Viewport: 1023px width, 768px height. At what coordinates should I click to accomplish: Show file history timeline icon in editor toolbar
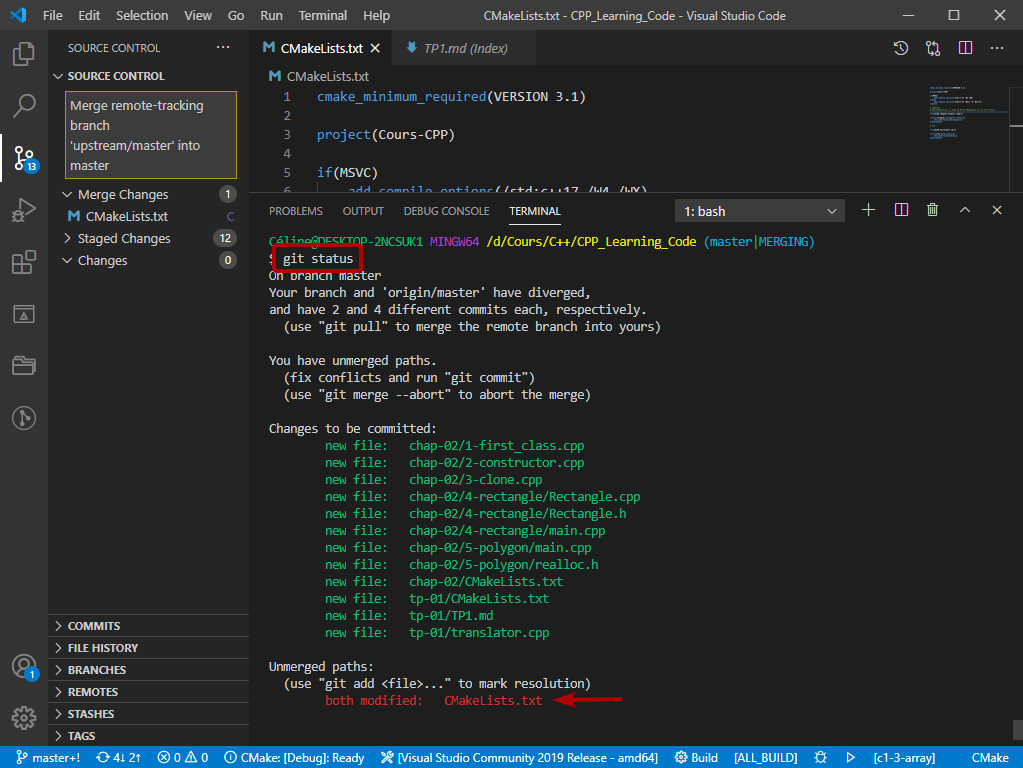click(x=901, y=48)
